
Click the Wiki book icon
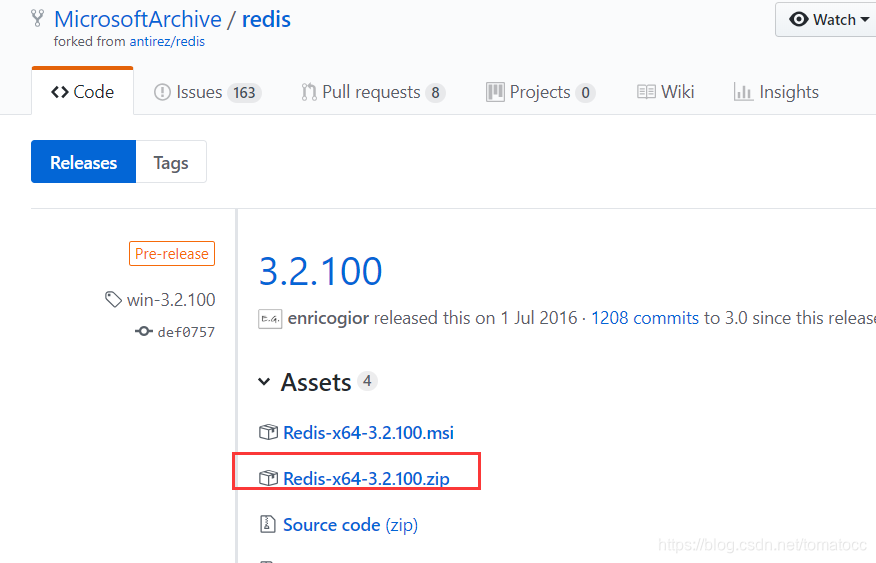pyautogui.click(x=646, y=92)
